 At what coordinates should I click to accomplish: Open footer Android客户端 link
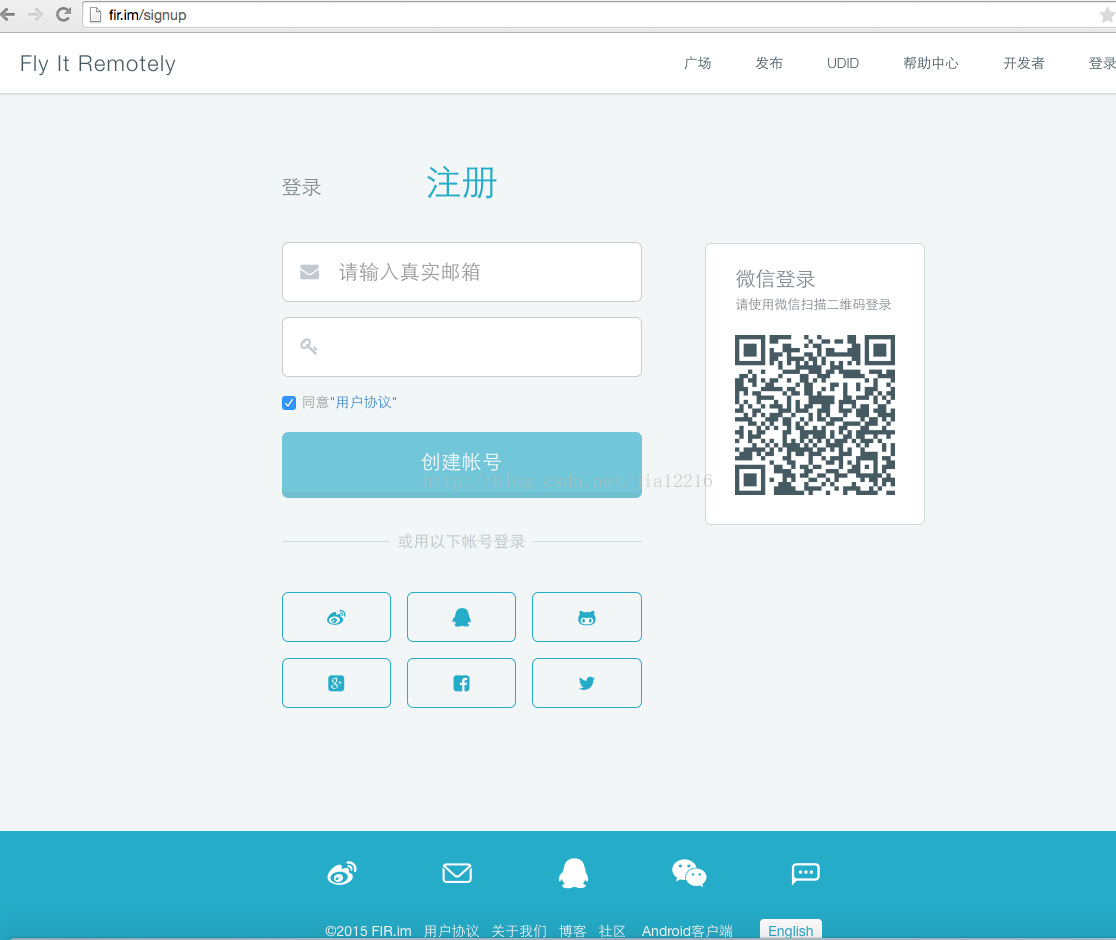[687, 931]
